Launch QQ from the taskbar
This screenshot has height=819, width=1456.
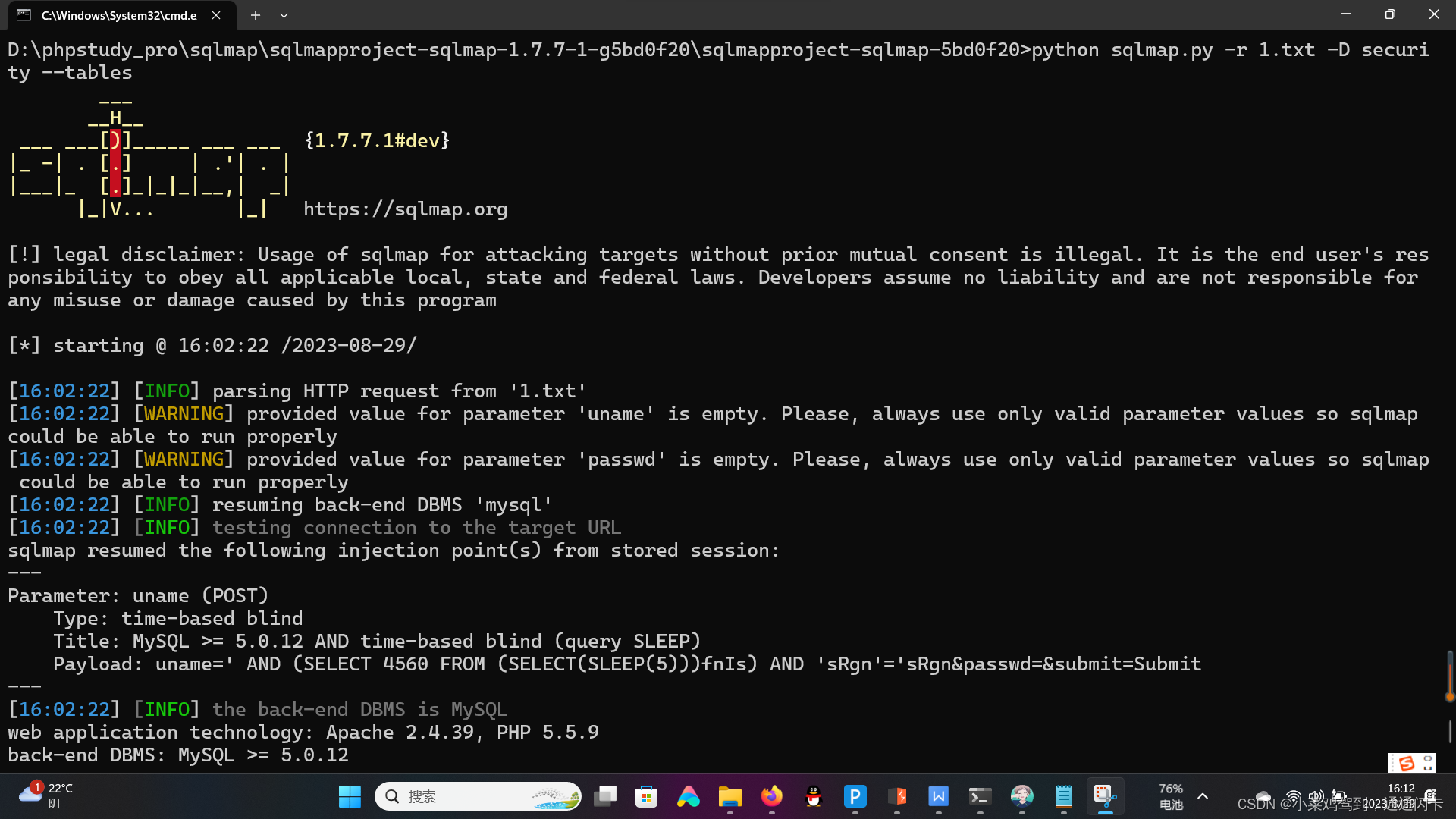point(813,796)
